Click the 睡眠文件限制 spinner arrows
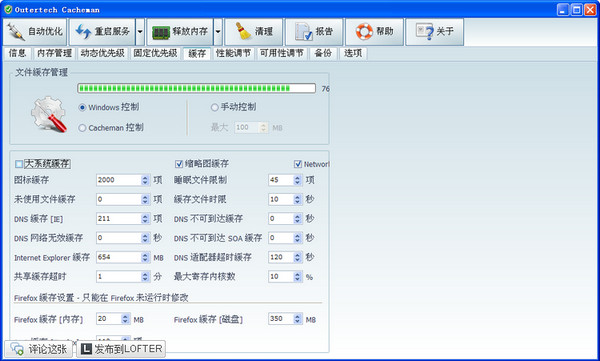The width and height of the screenshot is (600, 361). (298, 180)
